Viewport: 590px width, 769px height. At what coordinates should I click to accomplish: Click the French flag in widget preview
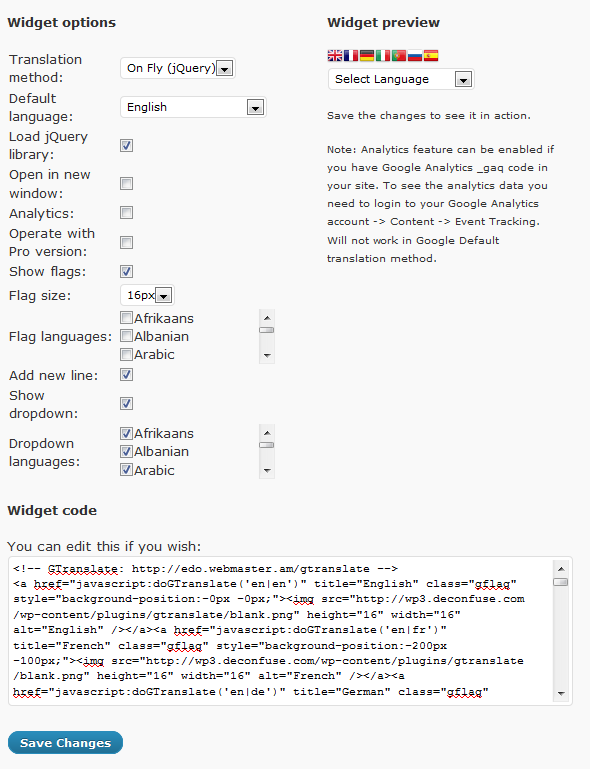click(x=351, y=55)
